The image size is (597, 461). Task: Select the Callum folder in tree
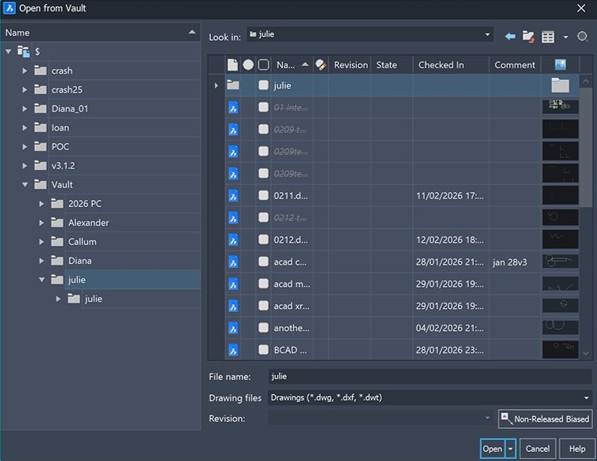pyautogui.click(x=82, y=242)
